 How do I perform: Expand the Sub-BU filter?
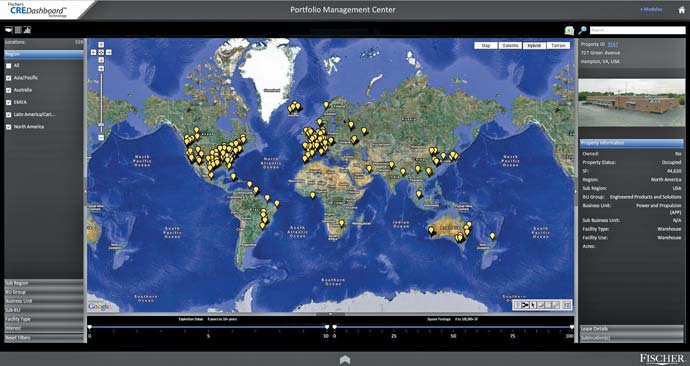point(44,310)
